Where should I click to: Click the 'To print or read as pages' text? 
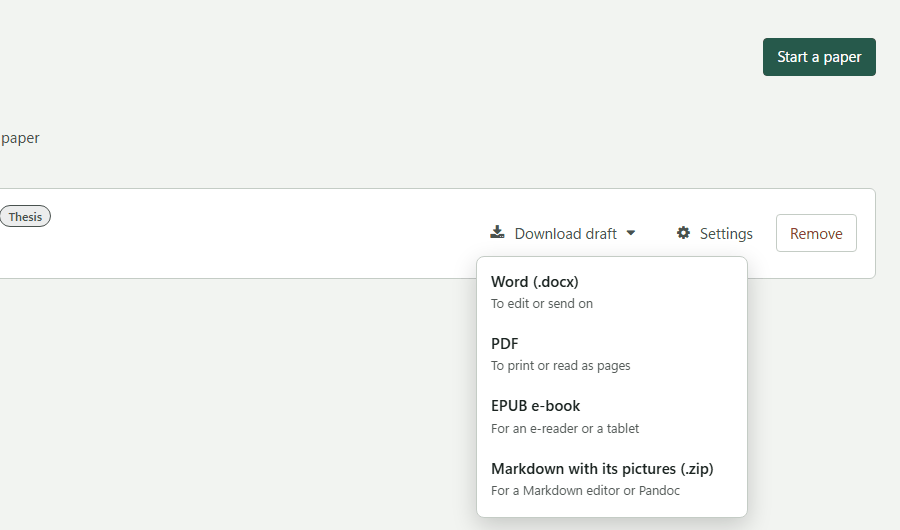tap(560, 366)
